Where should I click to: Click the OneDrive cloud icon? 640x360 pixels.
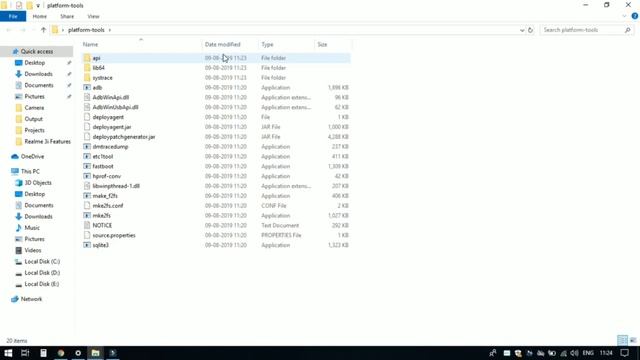tap(15, 156)
